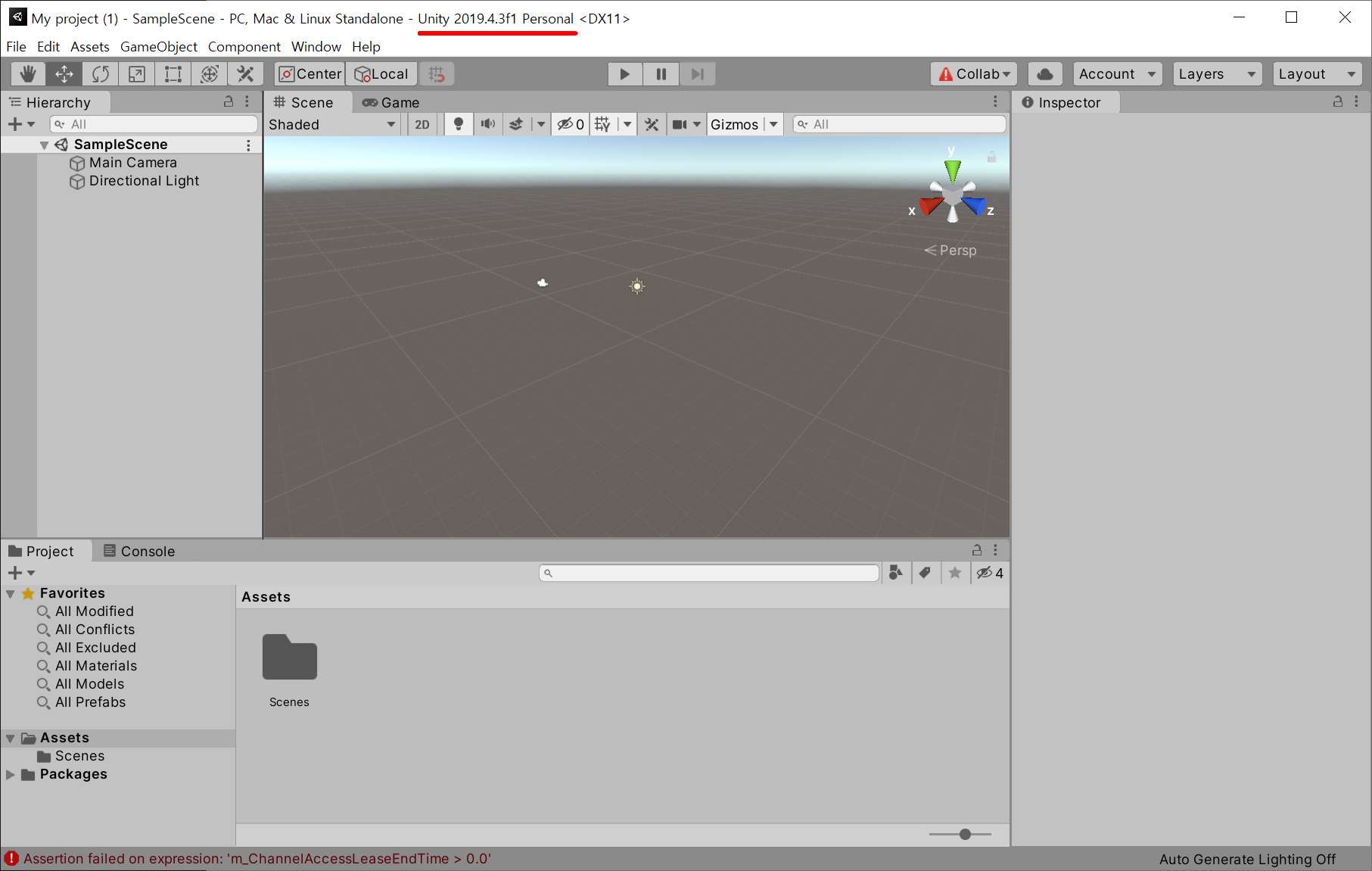
Task: Collapse the SampleScene tree
Action: click(45, 145)
